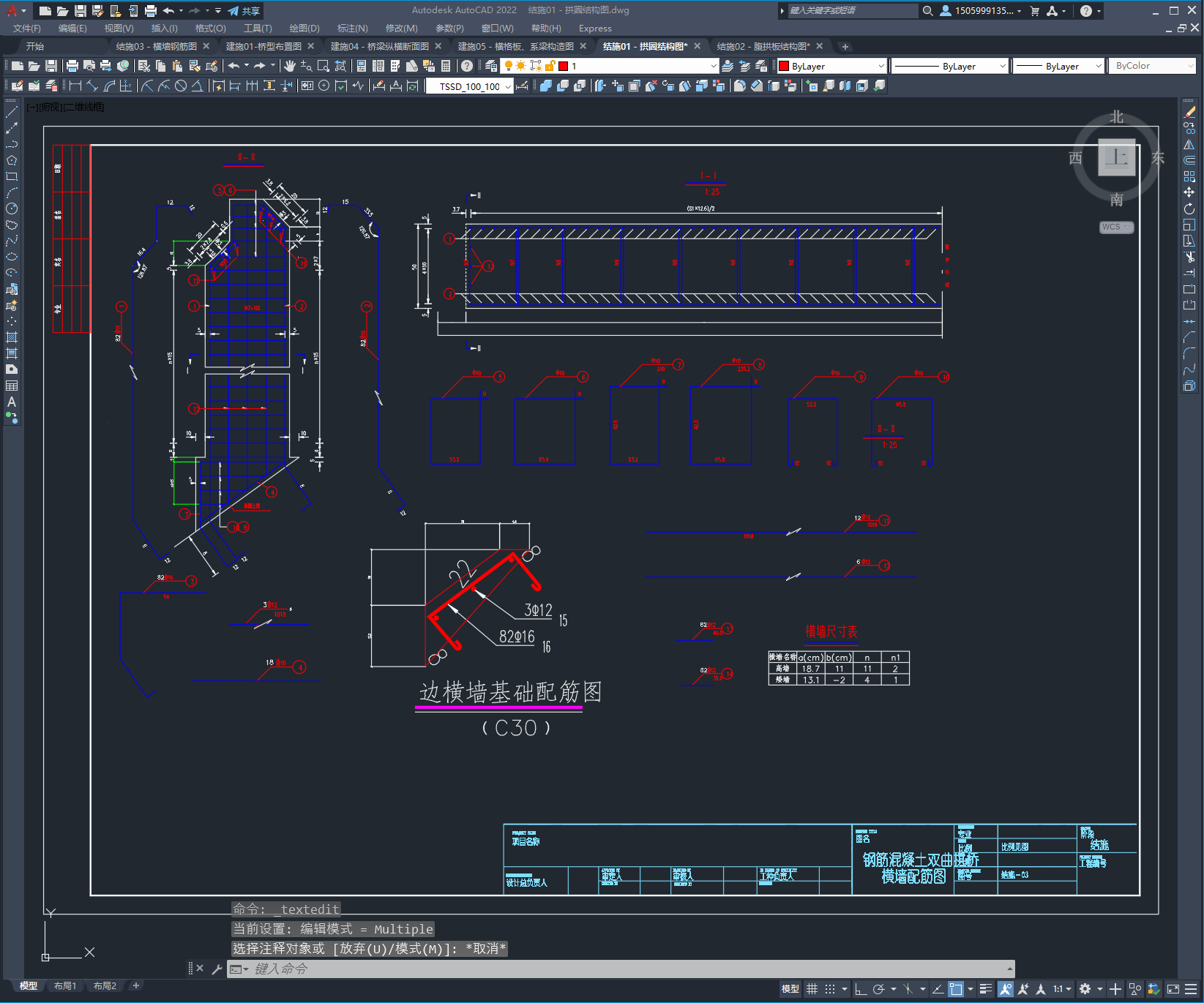Click the 模型 button in status bar
The image size is (1204, 1003).
[x=790, y=989]
